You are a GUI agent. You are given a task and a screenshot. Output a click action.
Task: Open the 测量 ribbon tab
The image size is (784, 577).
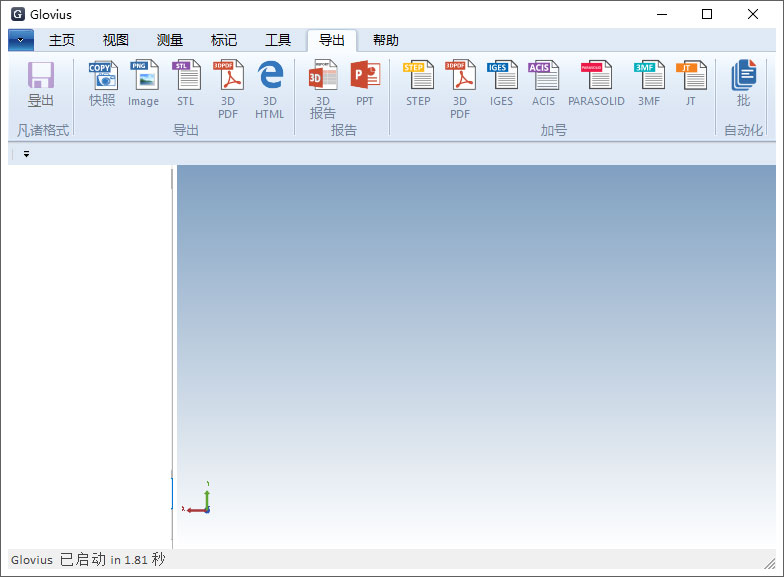170,40
